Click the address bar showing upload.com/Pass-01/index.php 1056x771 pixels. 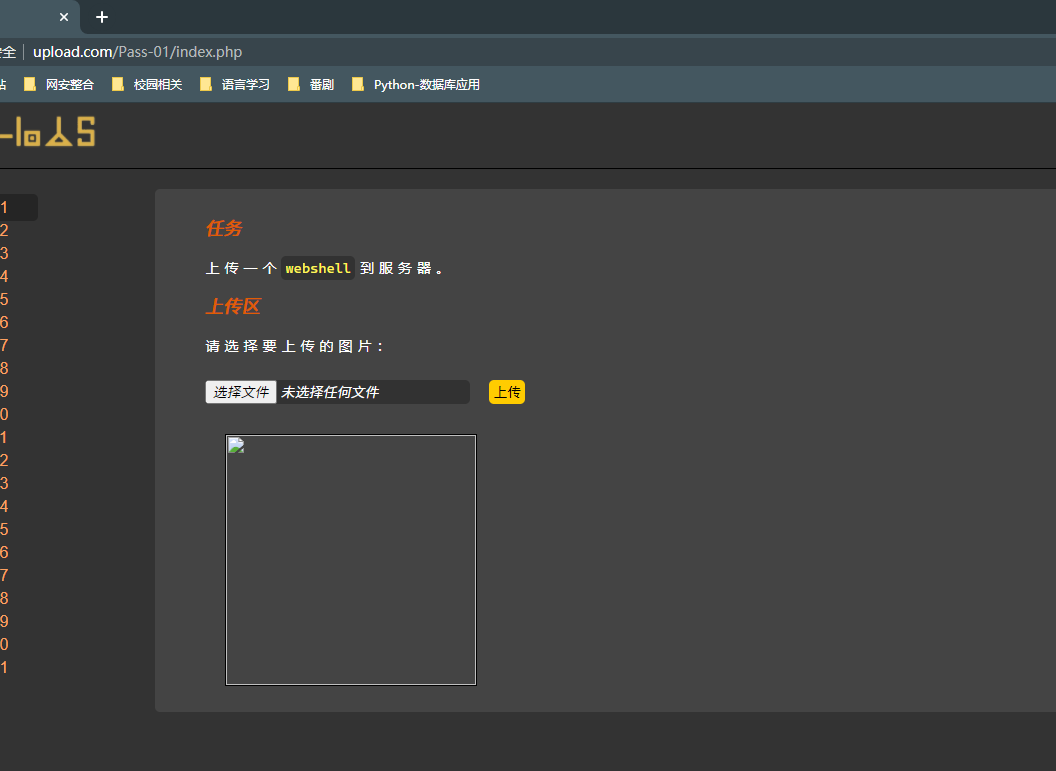pos(137,52)
